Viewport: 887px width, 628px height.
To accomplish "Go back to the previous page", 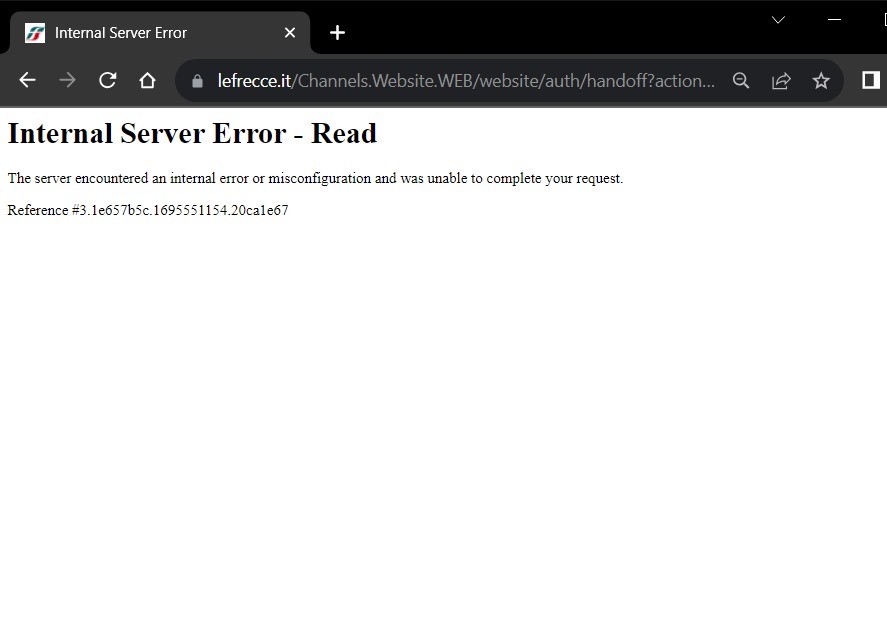I will 27,81.
